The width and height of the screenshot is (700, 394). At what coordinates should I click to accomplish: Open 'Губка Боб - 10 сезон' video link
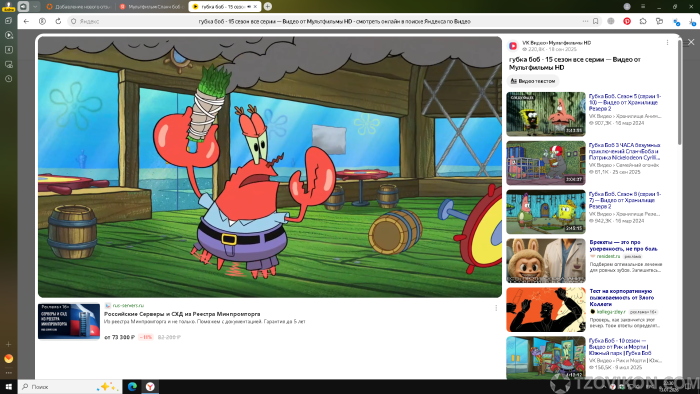coord(620,347)
